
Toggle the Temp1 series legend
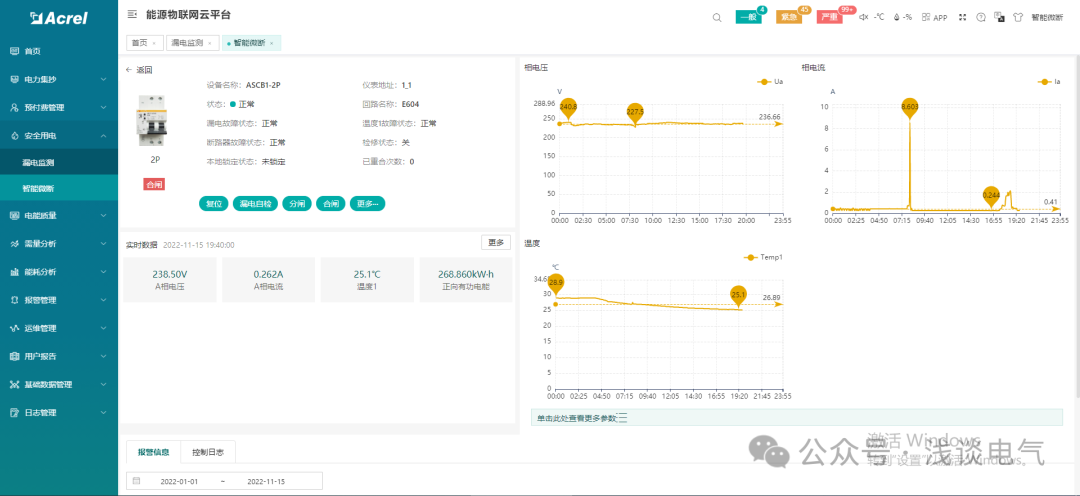(x=763, y=257)
